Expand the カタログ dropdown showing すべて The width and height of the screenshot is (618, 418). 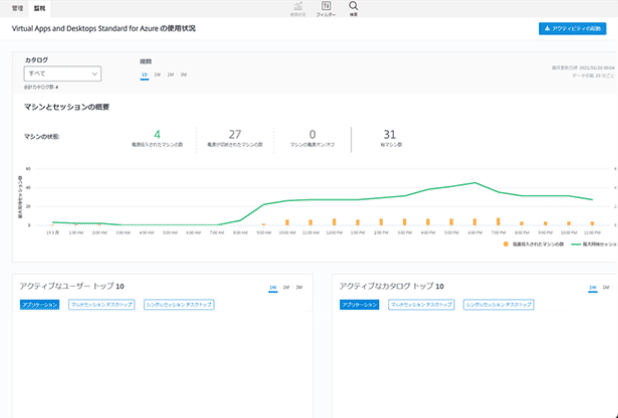coord(62,73)
